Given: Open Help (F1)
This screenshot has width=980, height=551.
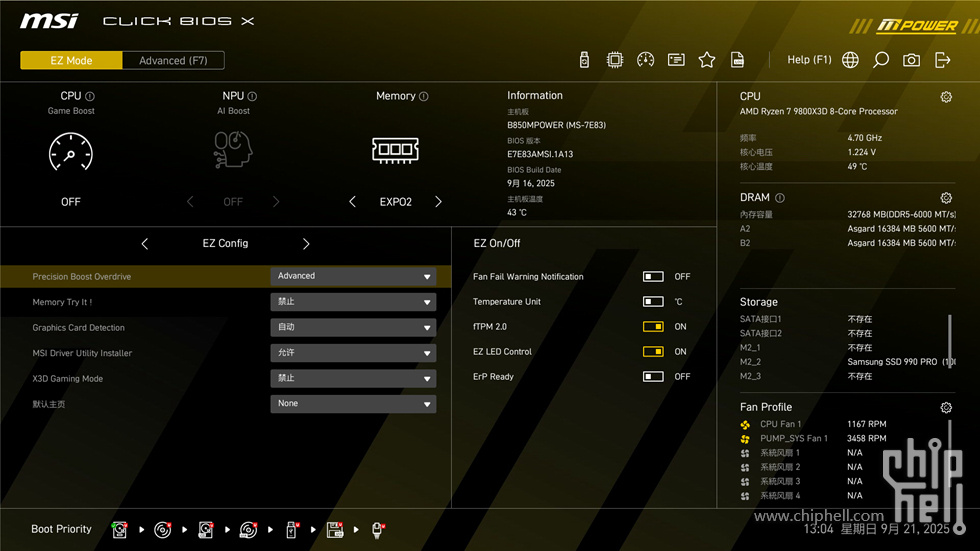Looking at the screenshot, I should [809, 60].
